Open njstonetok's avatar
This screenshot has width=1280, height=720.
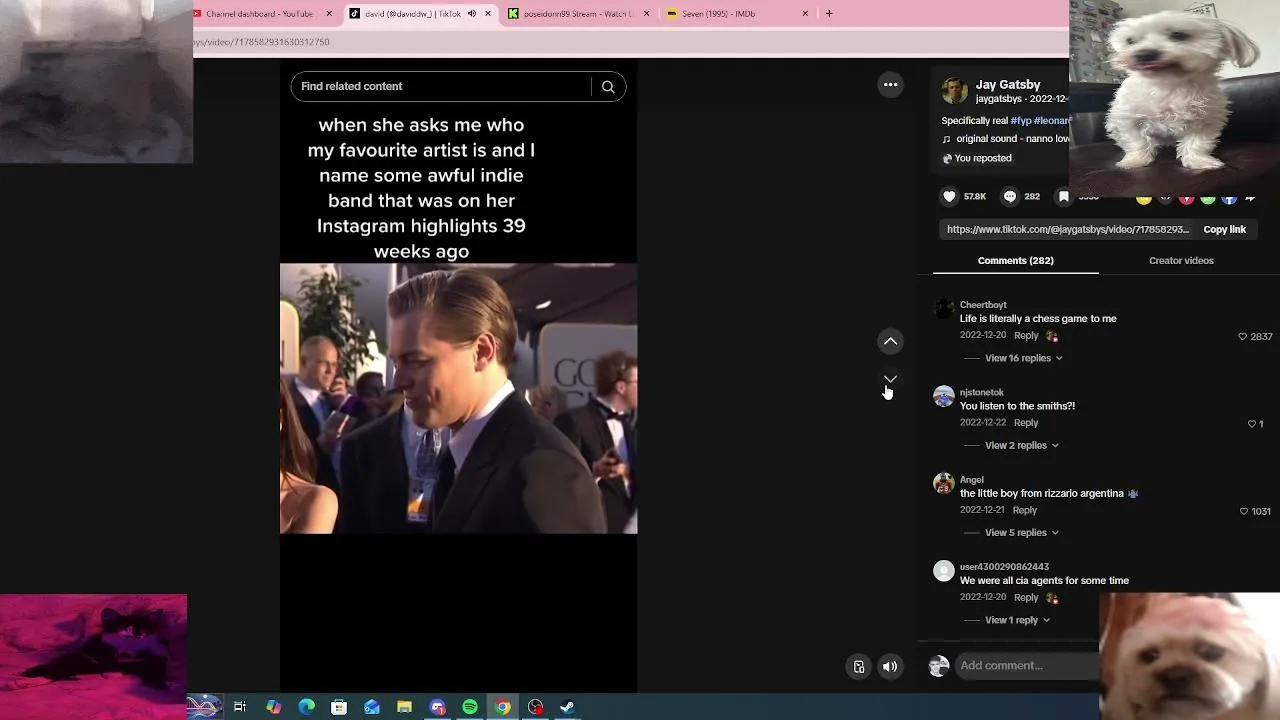point(944,396)
